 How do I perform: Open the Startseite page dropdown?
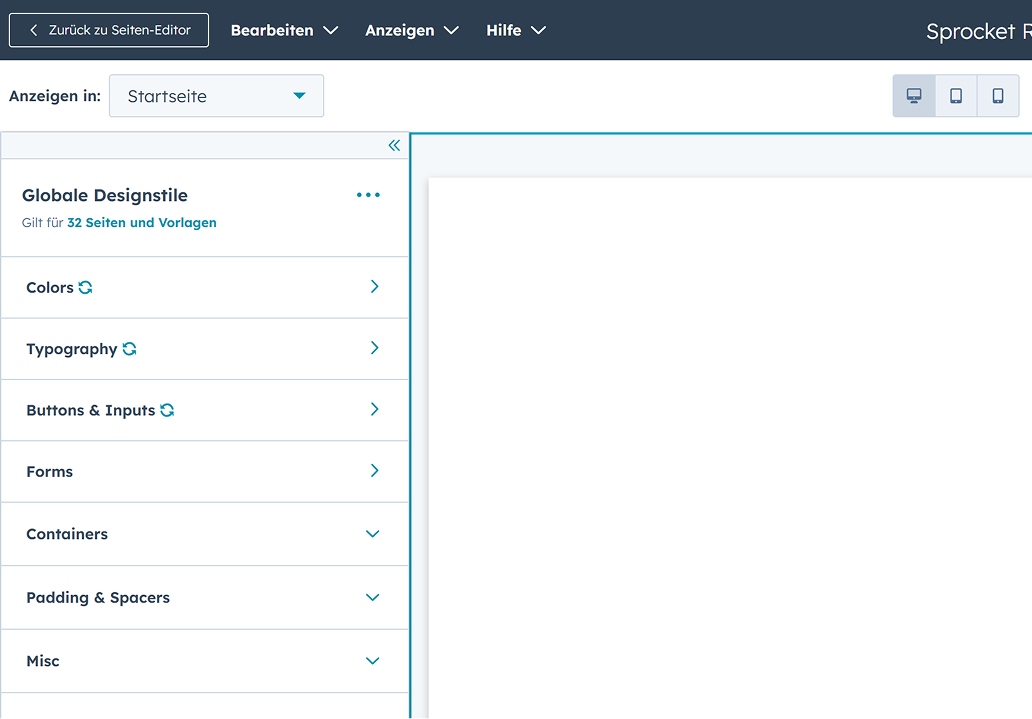coord(216,96)
